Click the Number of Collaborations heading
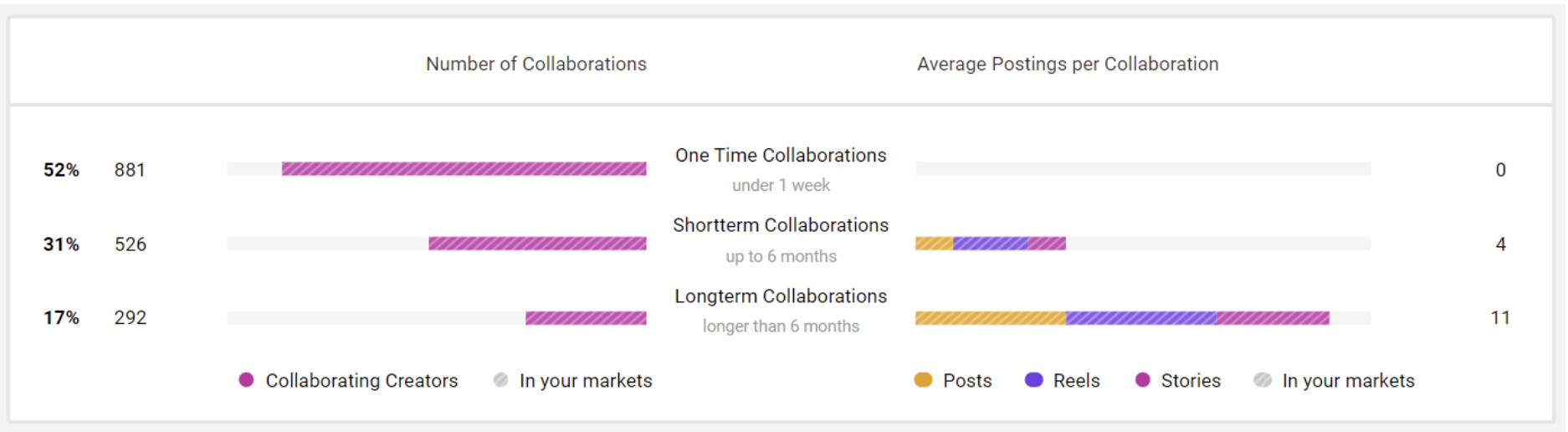Screen dimensions: 1568x432 click(535, 64)
